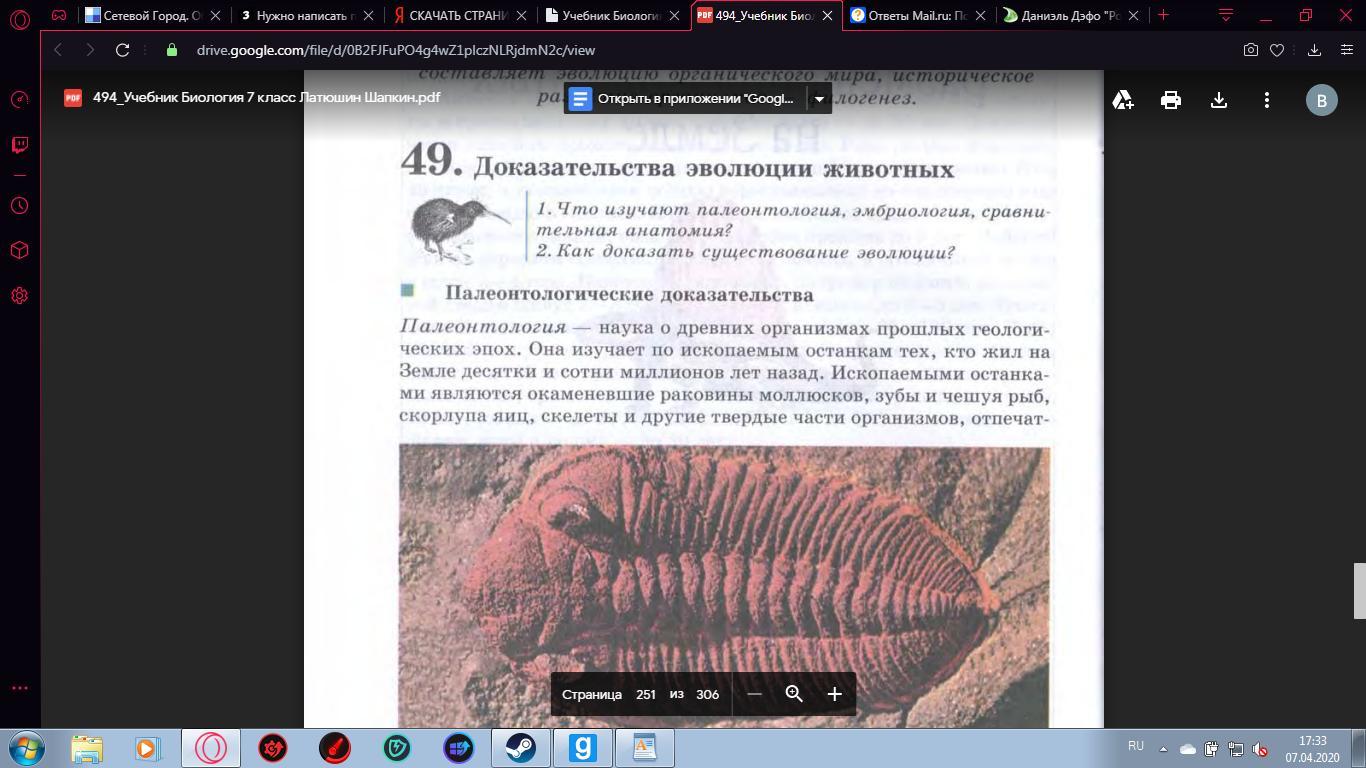Click the kiwi bird illustration
The width and height of the screenshot is (1366, 768).
point(458,228)
